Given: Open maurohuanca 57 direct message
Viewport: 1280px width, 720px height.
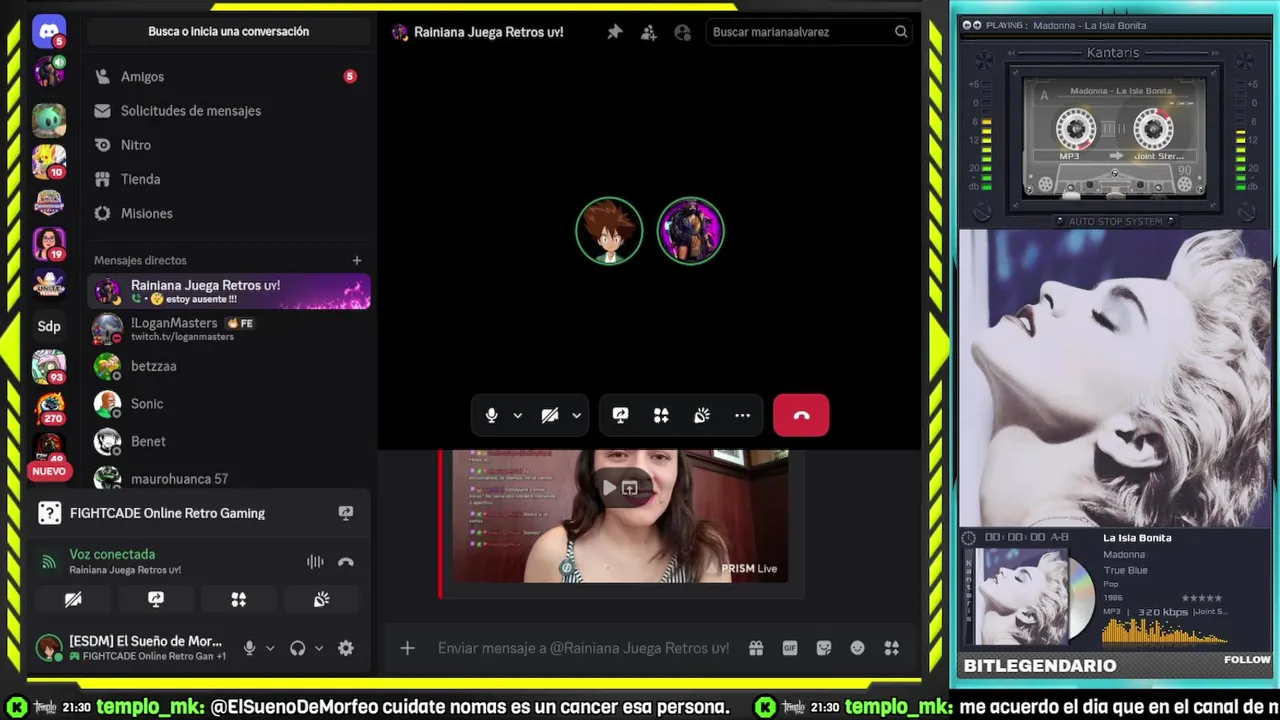Looking at the screenshot, I should [229, 478].
